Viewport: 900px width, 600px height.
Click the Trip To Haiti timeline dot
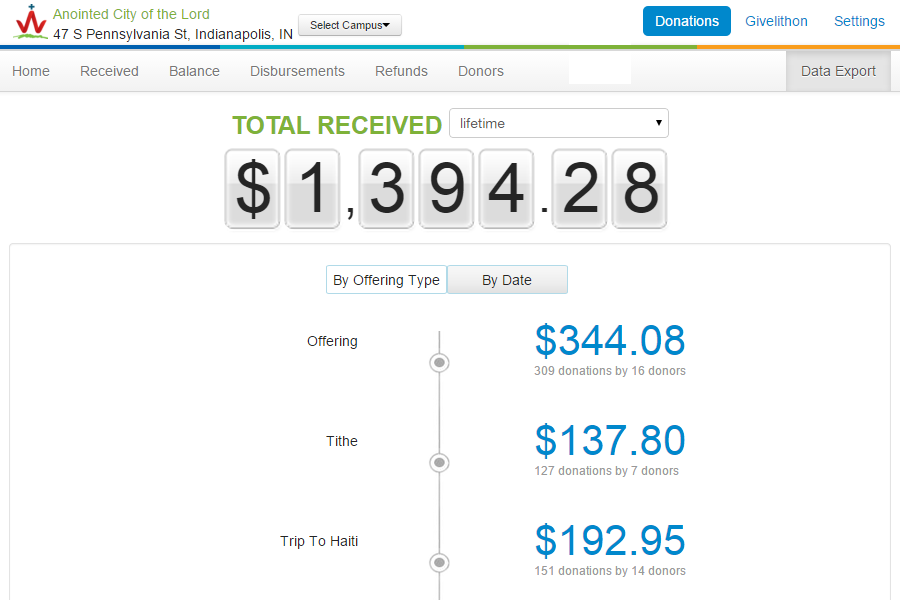439,562
